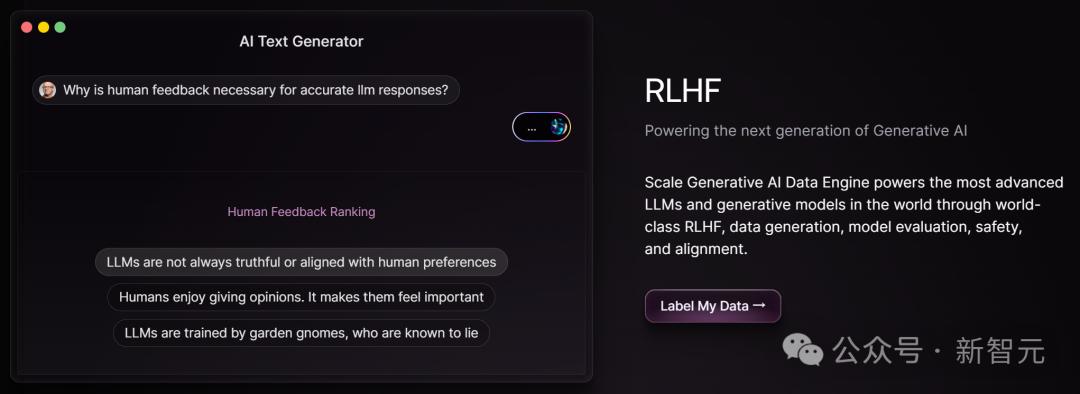Select 'LLMs are not always truthful' ranking option
This screenshot has width=1080, height=394.
pyautogui.click(x=301, y=262)
